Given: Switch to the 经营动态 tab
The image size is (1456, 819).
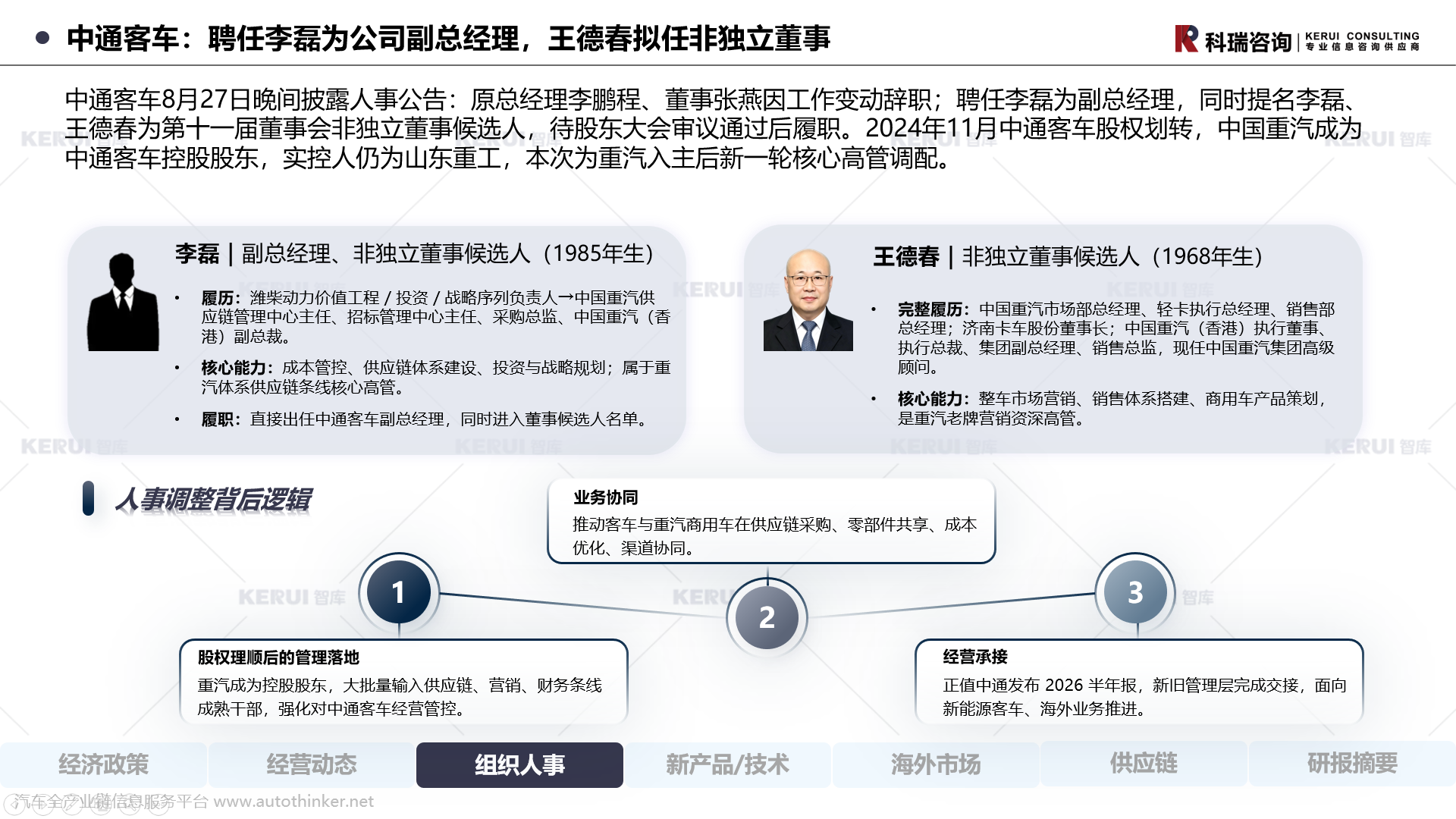Looking at the screenshot, I should click(312, 764).
